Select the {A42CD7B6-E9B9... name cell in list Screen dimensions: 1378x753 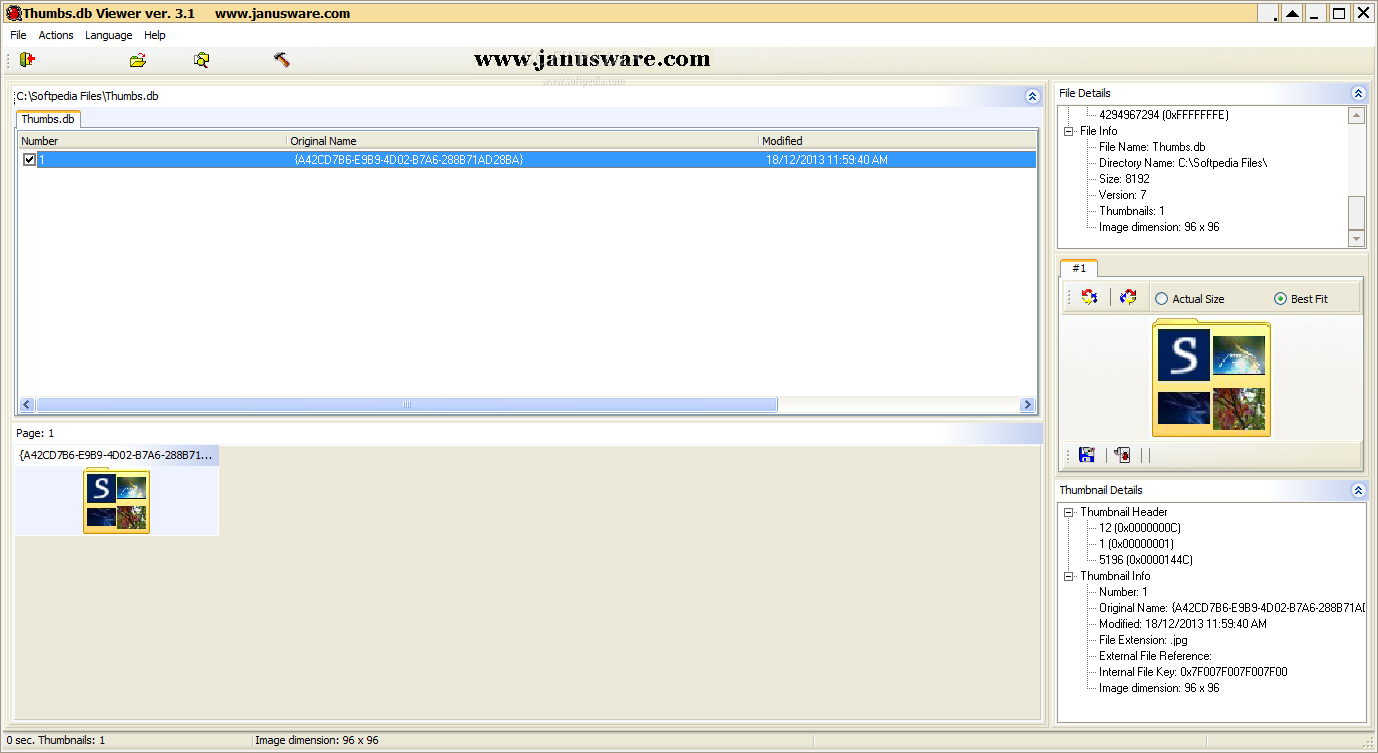pyautogui.click(x=408, y=160)
